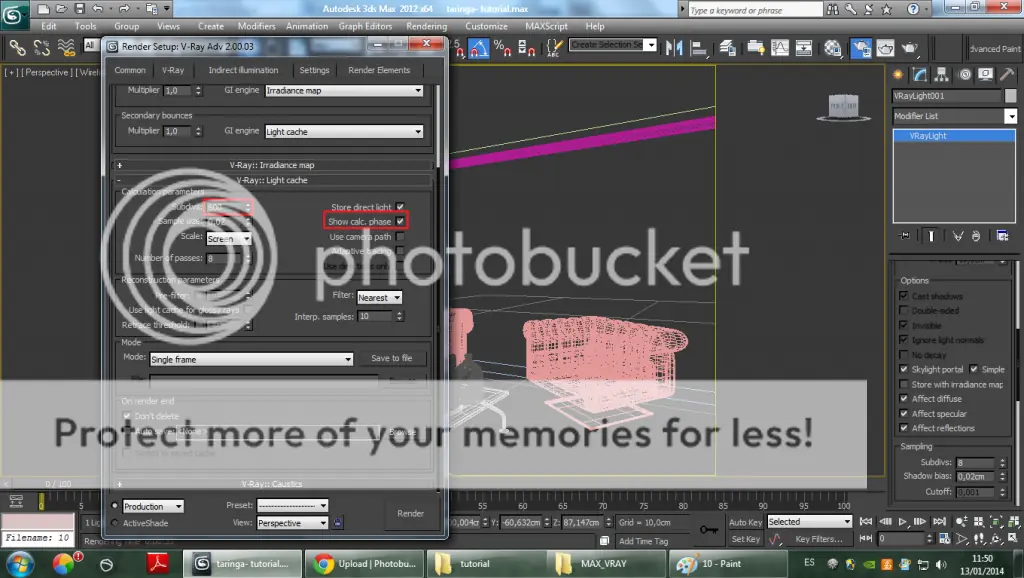Open the Graph Editors menu
Screen dimensions: 1024x578
365,26
